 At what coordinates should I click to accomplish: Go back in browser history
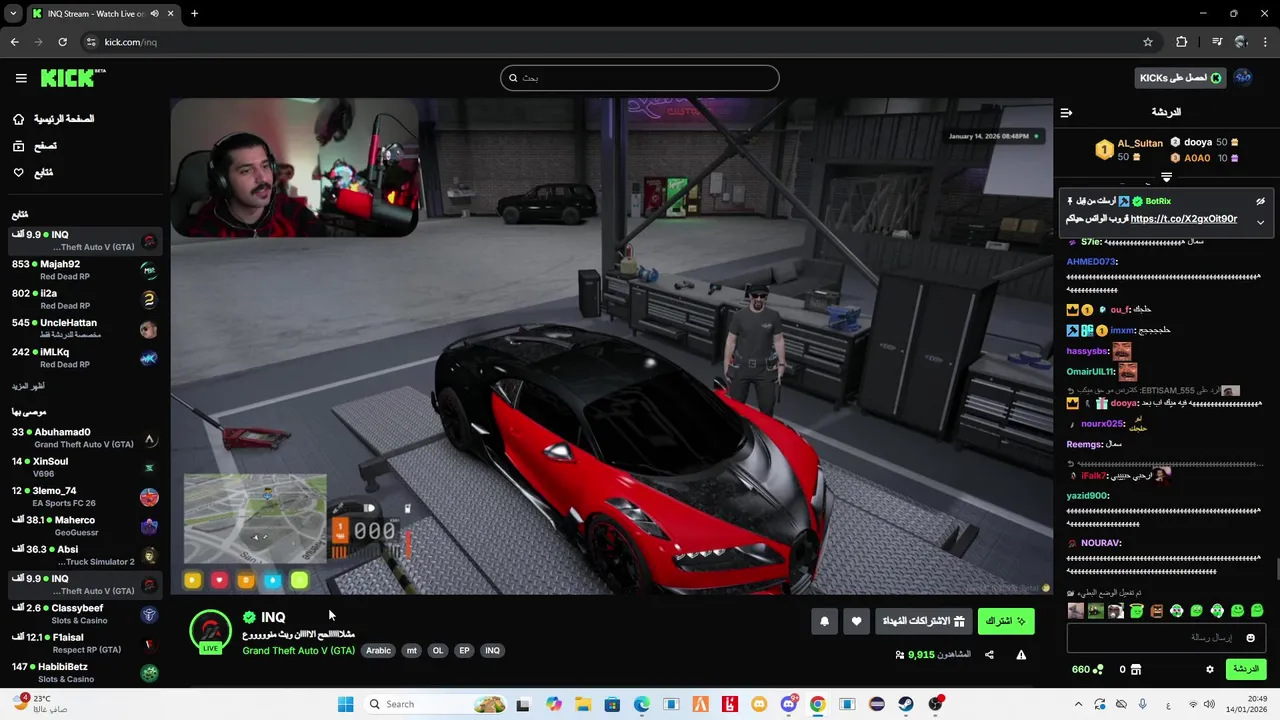point(14,42)
